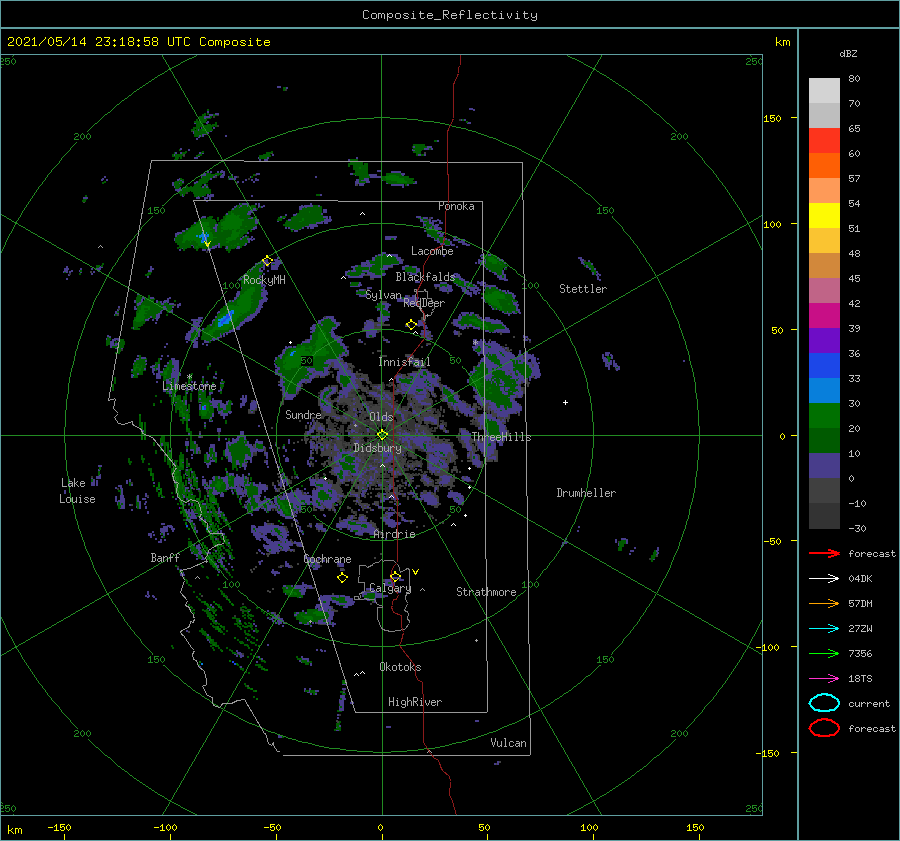Screen dimensions: 900x841
Task: Click the yellow diamond marker below Cochrane
Action: coord(342,578)
